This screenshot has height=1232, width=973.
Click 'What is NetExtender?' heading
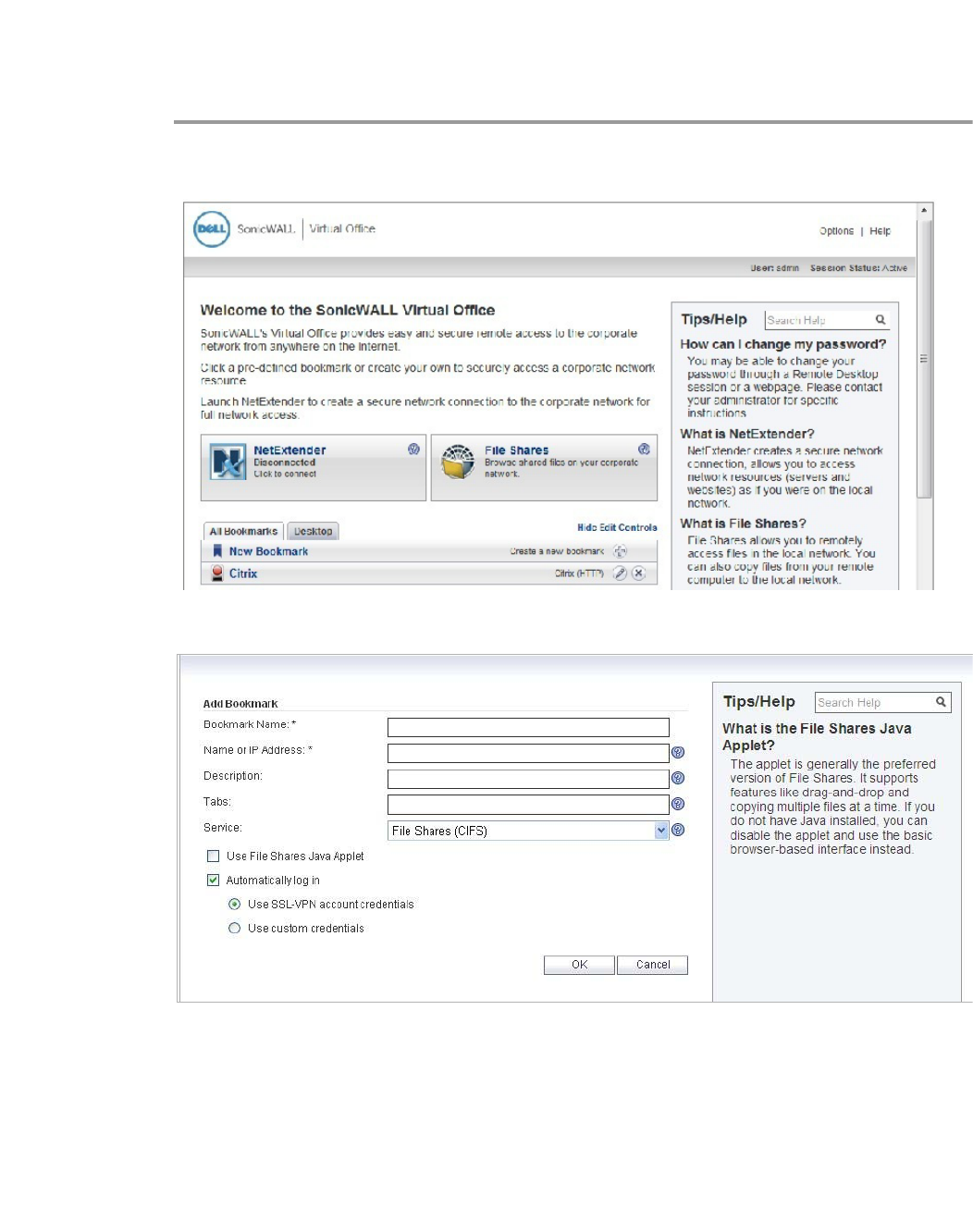pos(747,434)
